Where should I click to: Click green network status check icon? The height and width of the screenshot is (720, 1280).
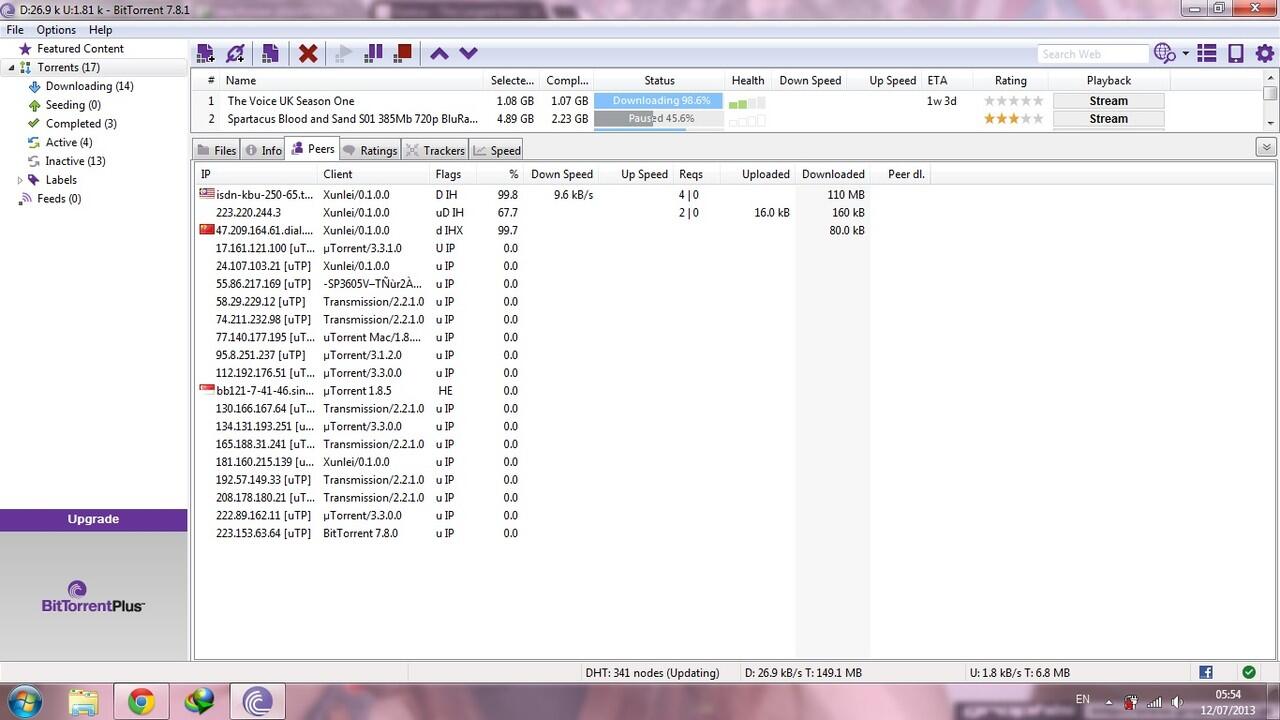pos(1249,673)
